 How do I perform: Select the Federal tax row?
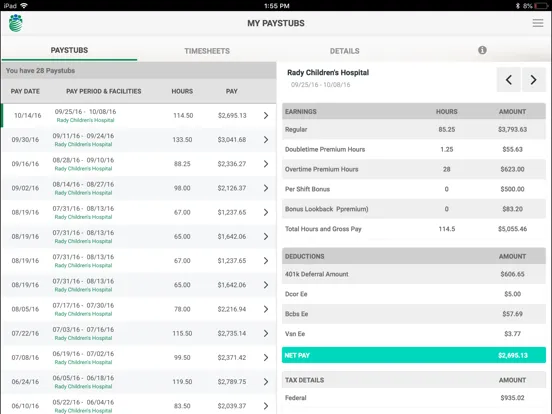point(414,398)
